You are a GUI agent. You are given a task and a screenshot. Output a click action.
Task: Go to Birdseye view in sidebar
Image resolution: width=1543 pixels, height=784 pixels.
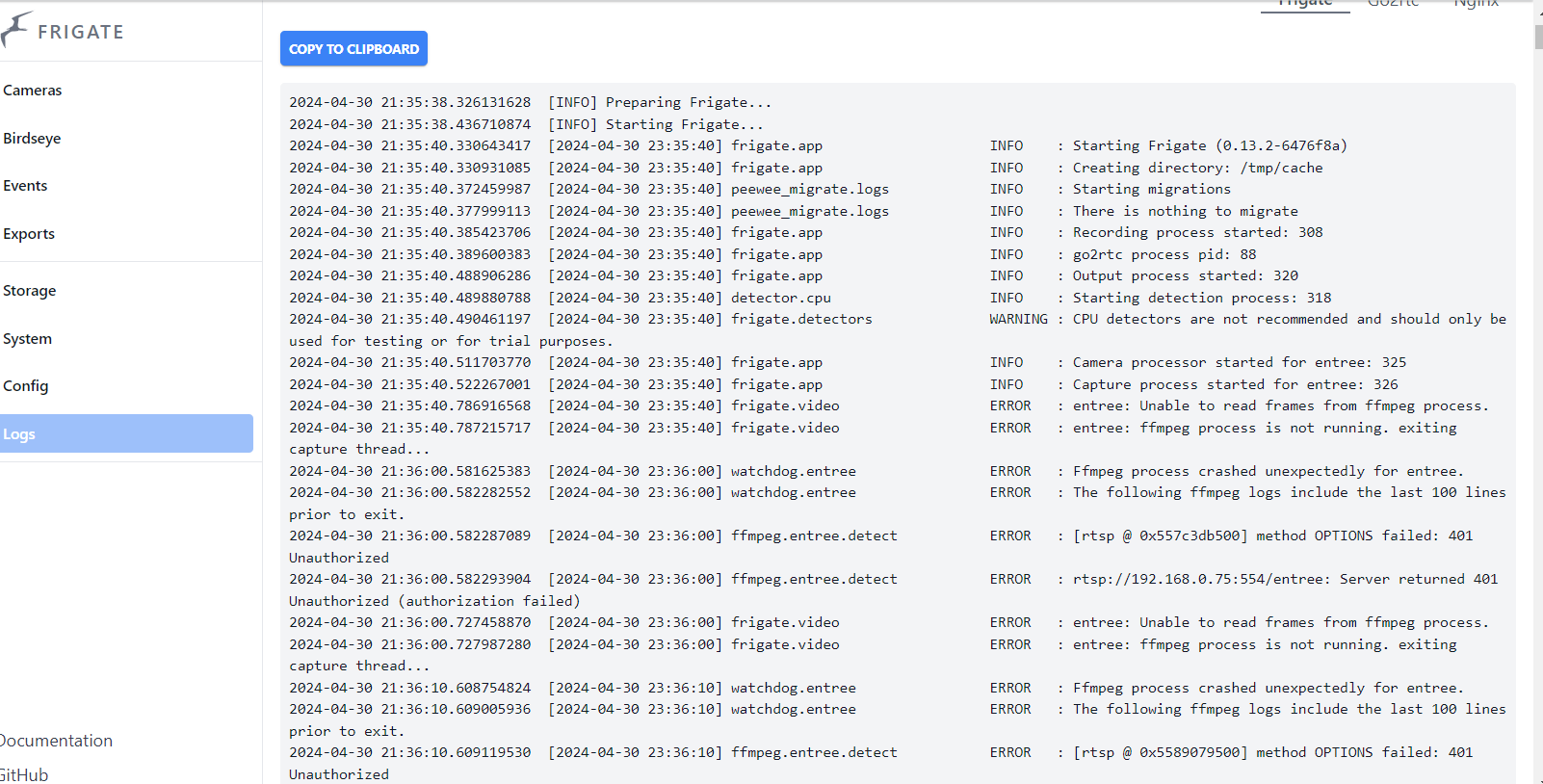click(32, 139)
